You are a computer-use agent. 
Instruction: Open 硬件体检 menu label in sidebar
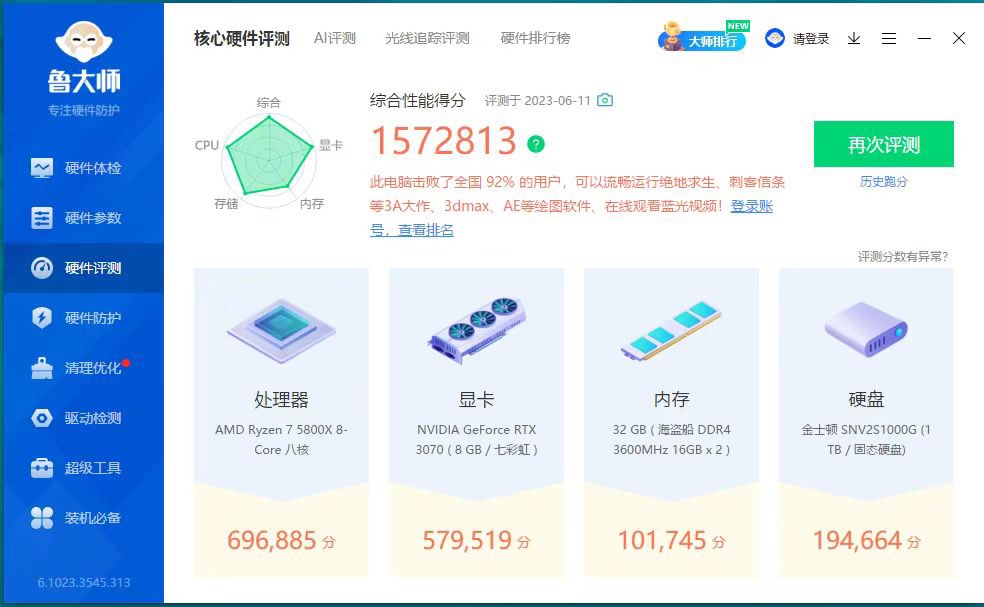pyautogui.click(x=93, y=168)
